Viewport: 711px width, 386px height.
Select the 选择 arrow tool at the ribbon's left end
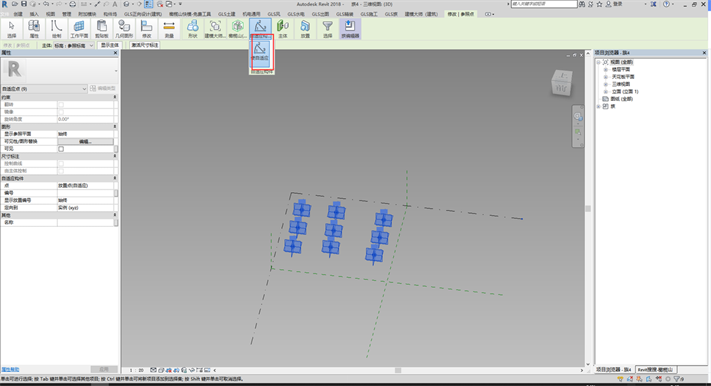12,29
